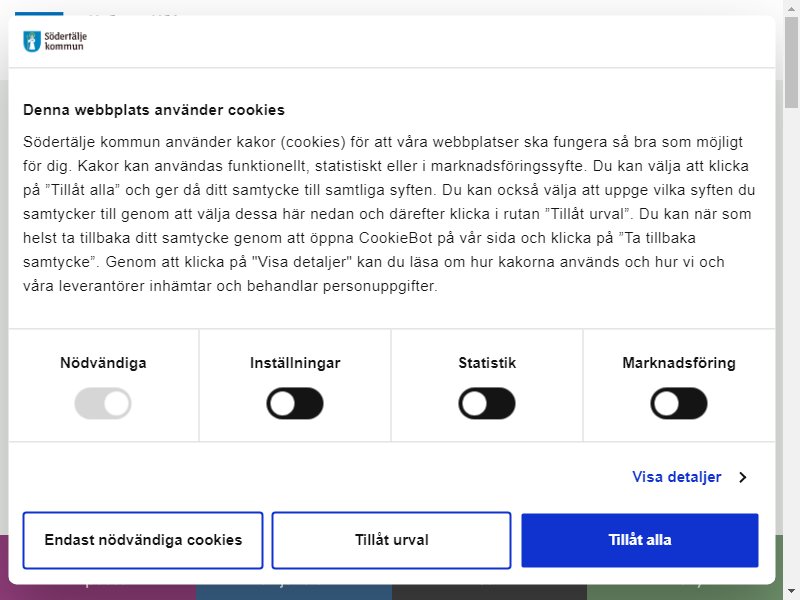This screenshot has width=800, height=600.
Task: Enable the Inställningar cookies switch
Action: 295,404
